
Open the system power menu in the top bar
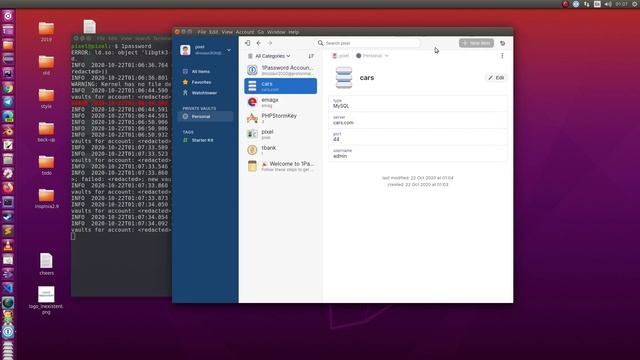[x=635, y=4]
